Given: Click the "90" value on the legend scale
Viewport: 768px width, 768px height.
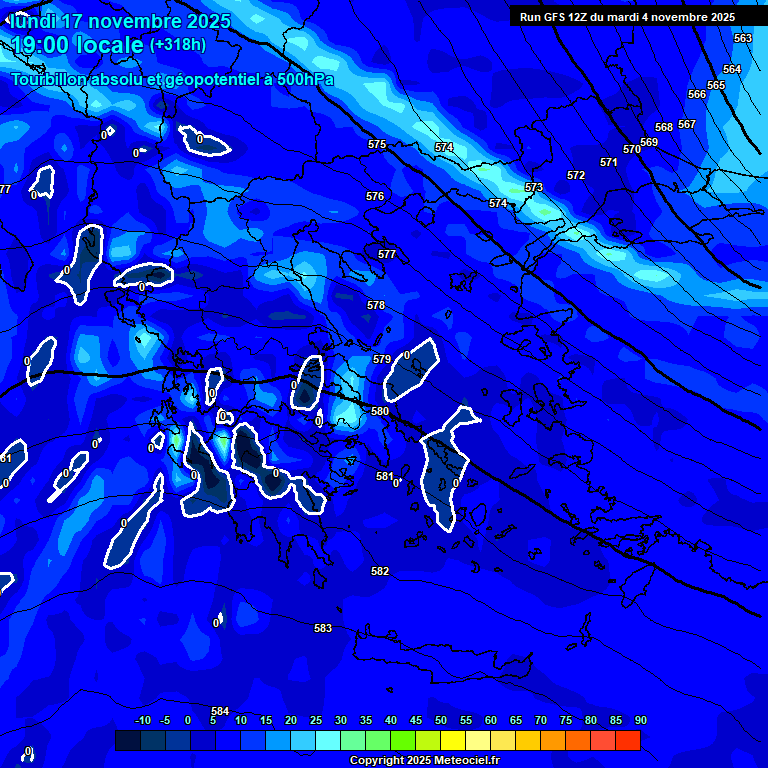Looking at the screenshot, I should tap(640, 721).
